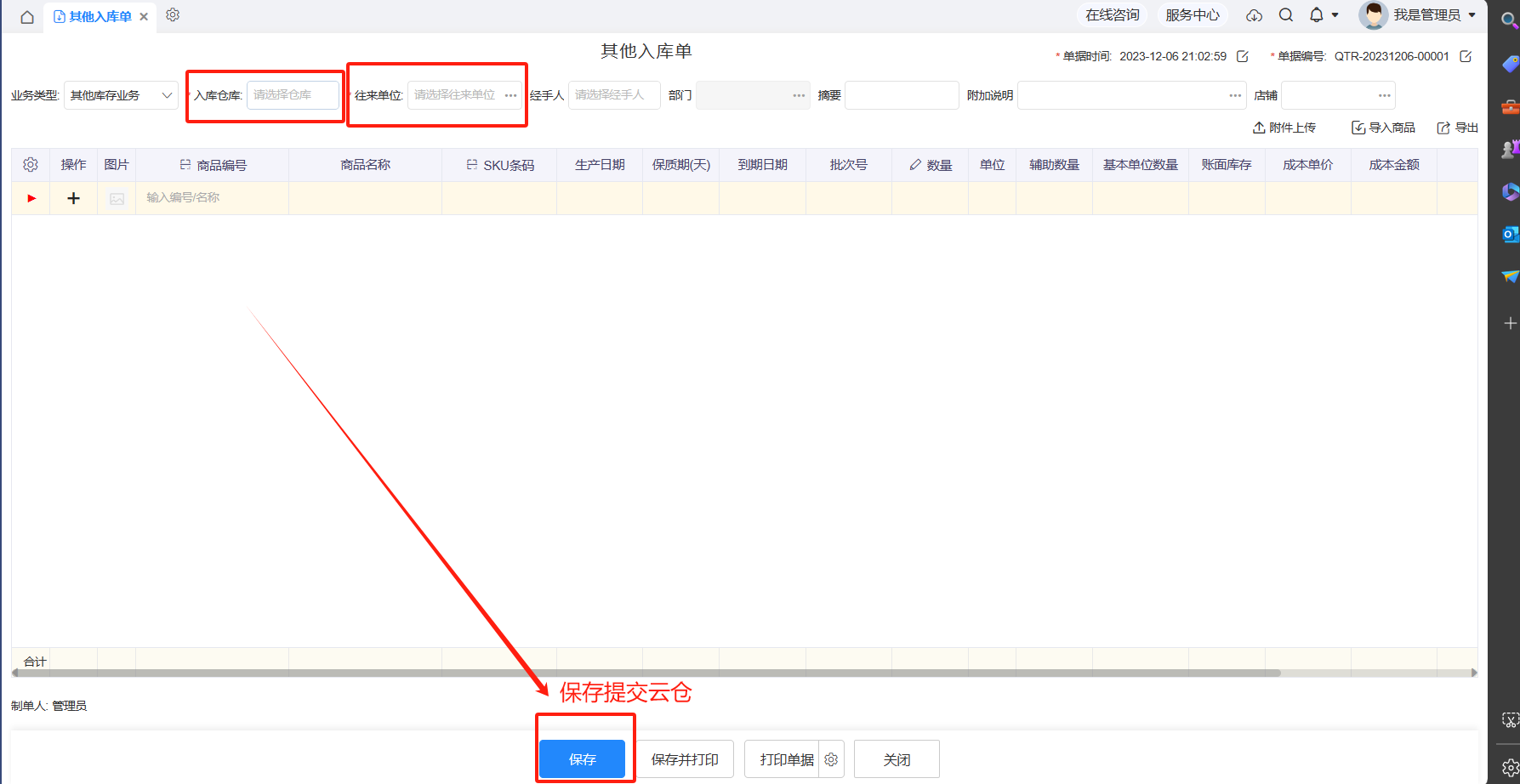
Task: Open sidebar blue tag icon
Action: pos(1510,64)
